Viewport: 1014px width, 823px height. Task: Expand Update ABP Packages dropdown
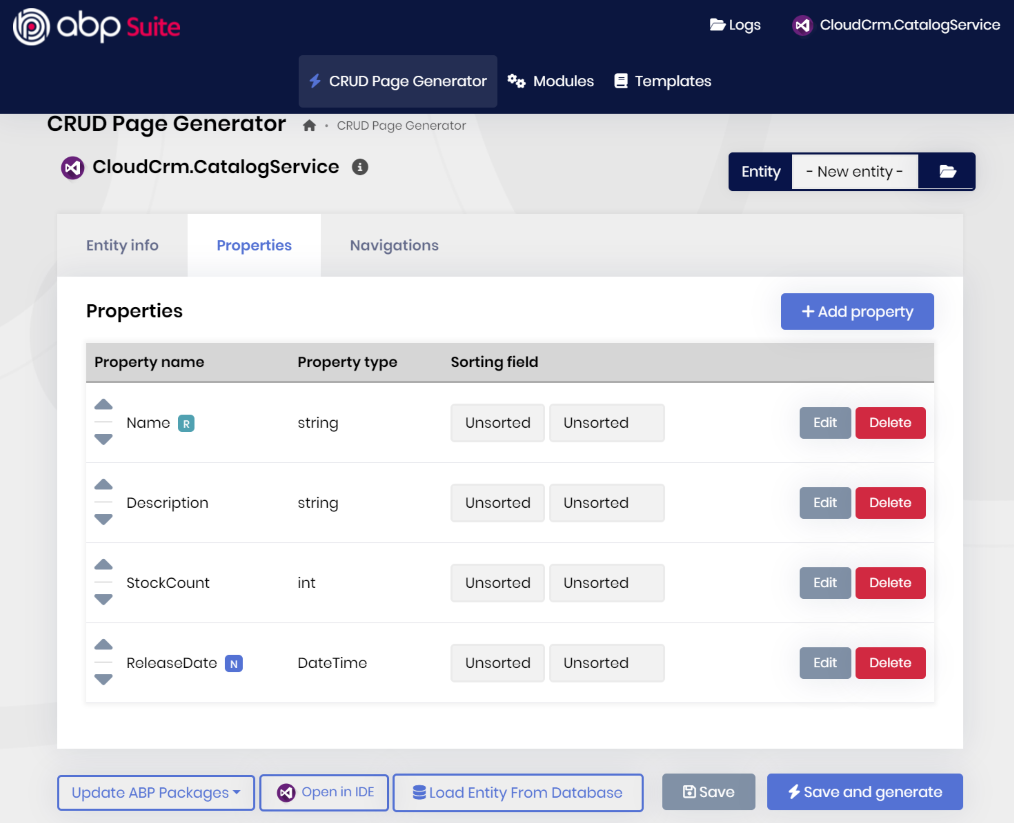click(156, 793)
